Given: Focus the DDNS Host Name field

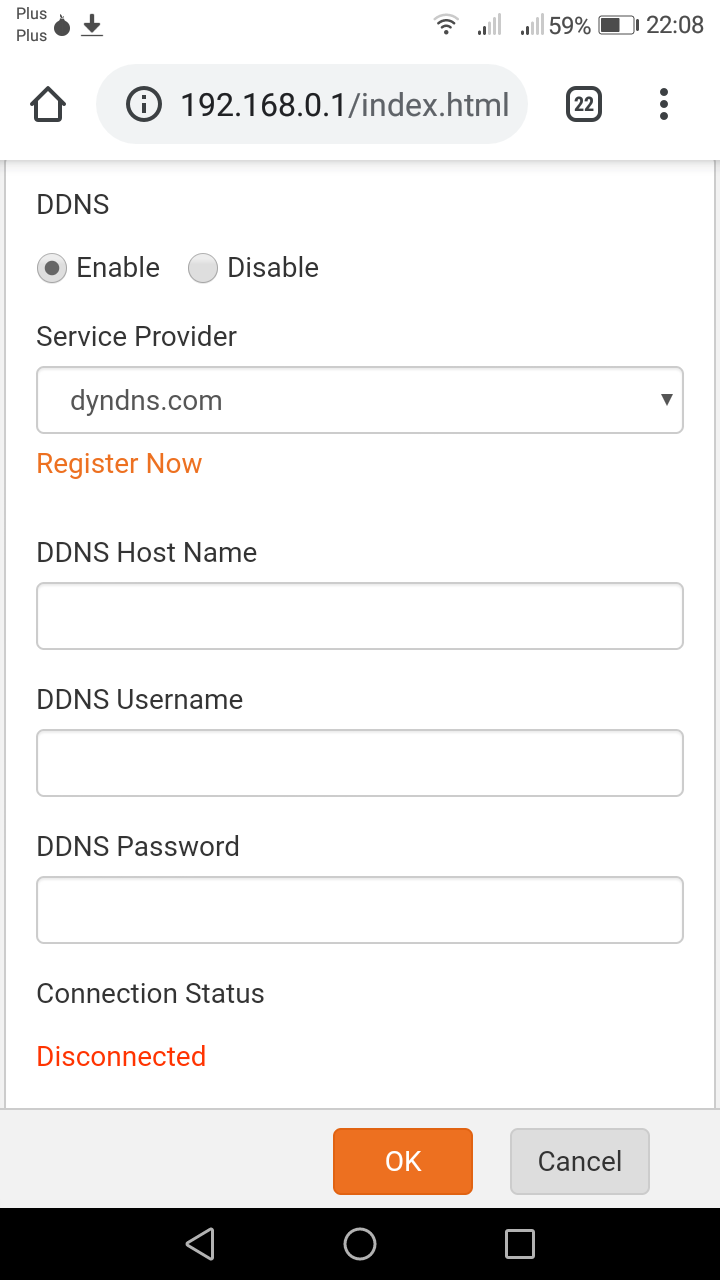Looking at the screenshot, I should (x=360, y=616).
